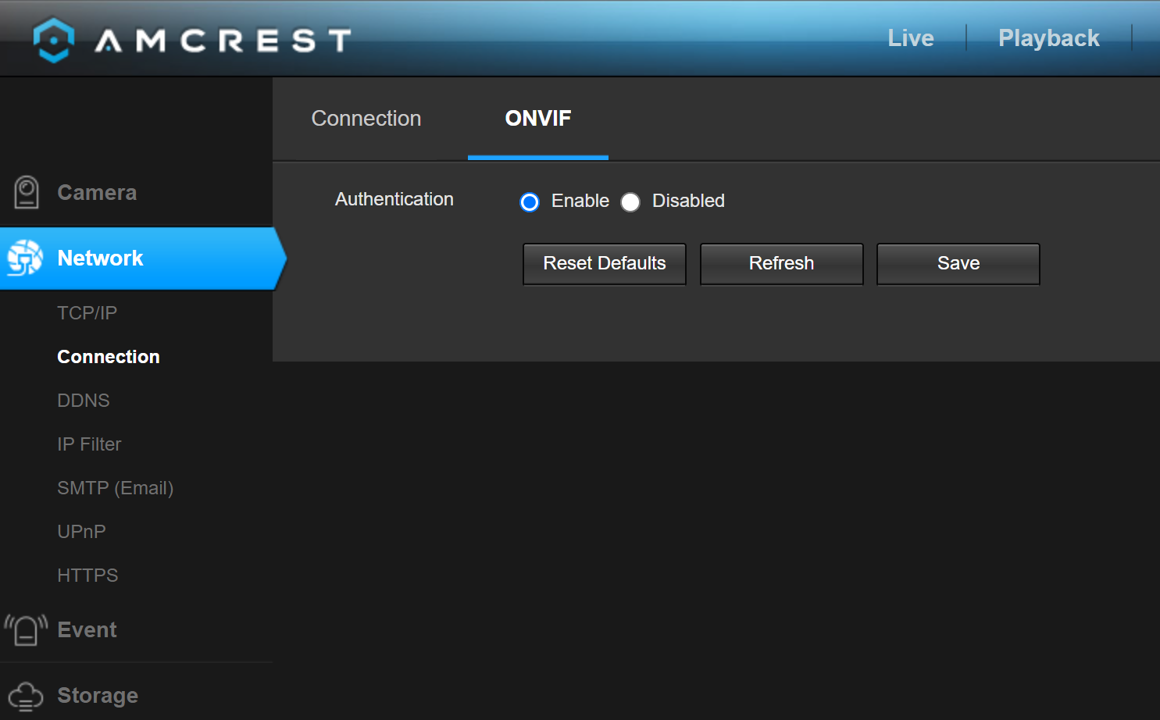Open the ONVIF tab

(x=538, y=118)
